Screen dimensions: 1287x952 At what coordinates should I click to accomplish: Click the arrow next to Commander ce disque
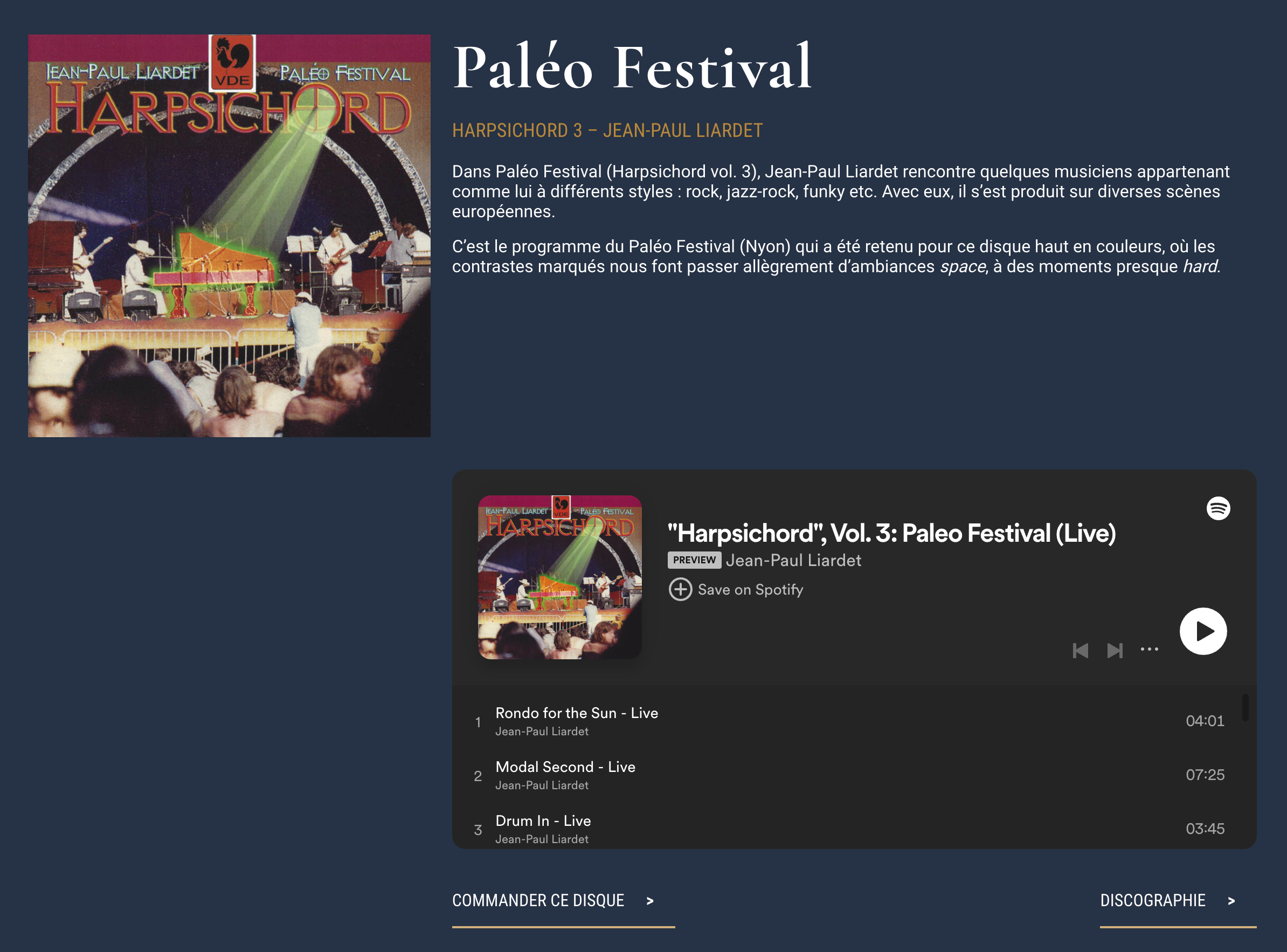(x=650, y=901)
